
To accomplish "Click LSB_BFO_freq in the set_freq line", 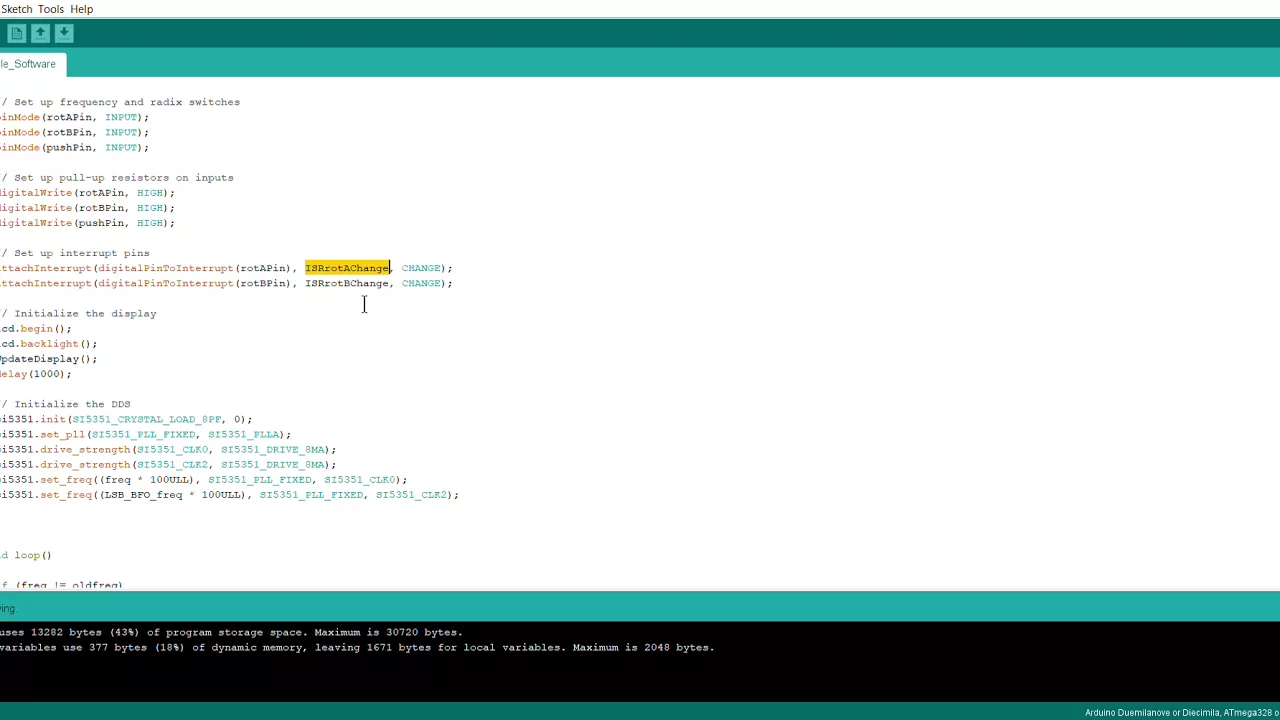I will tap(143, 495).
